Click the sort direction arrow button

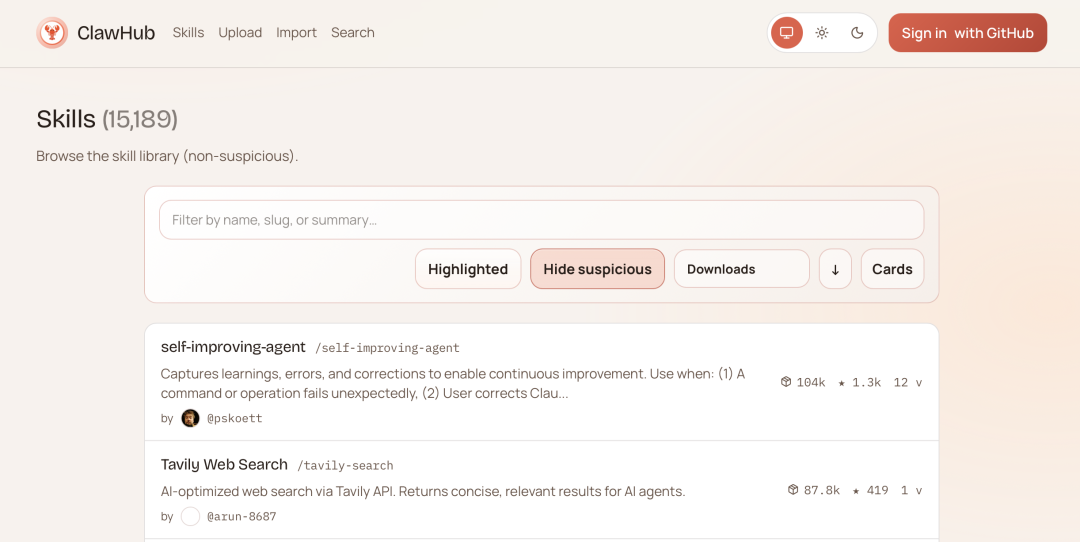835,269
